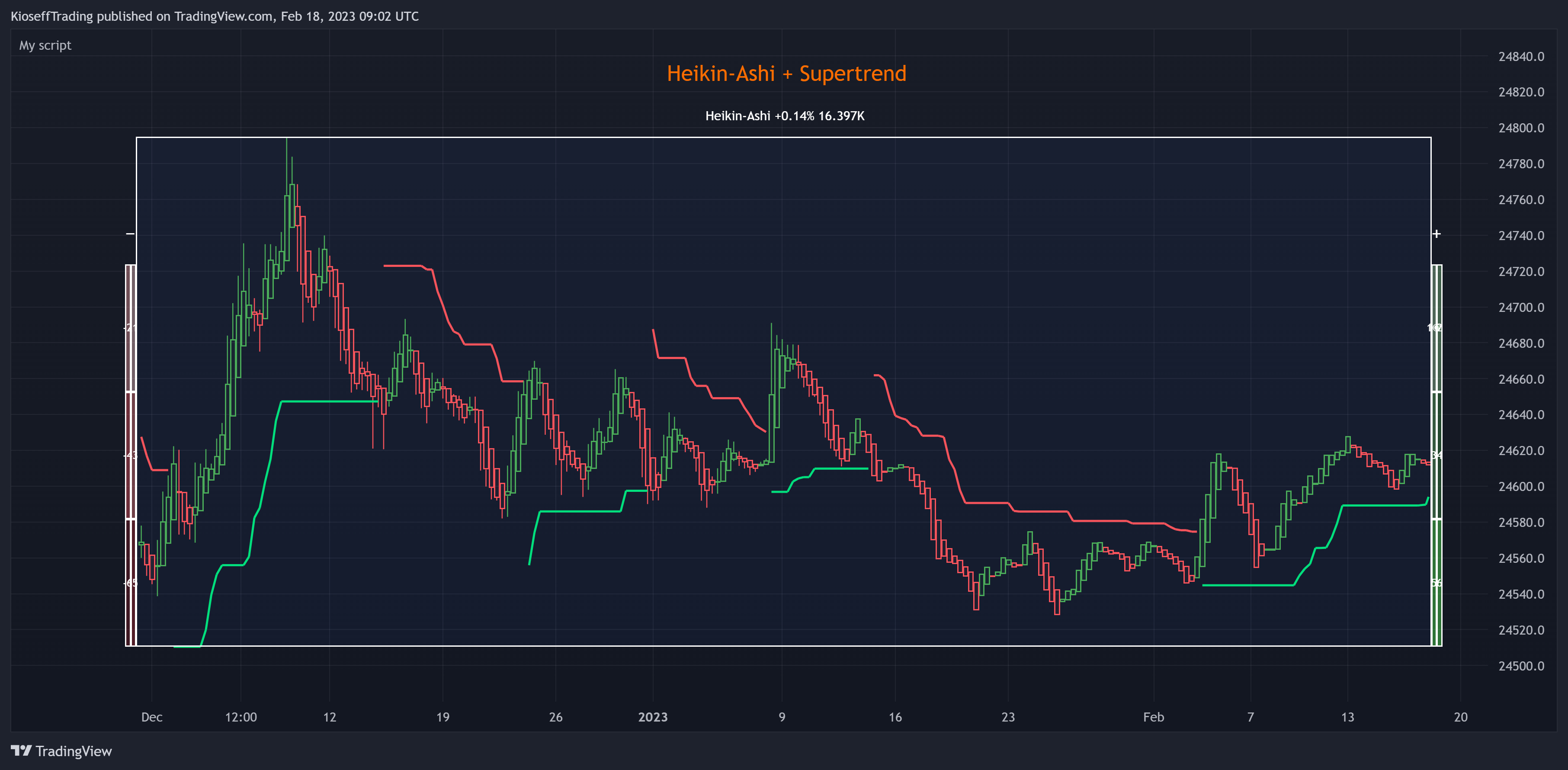Click the 24500.0 price axis label
Screen dimensions: 1568x770
(1521, 666)
